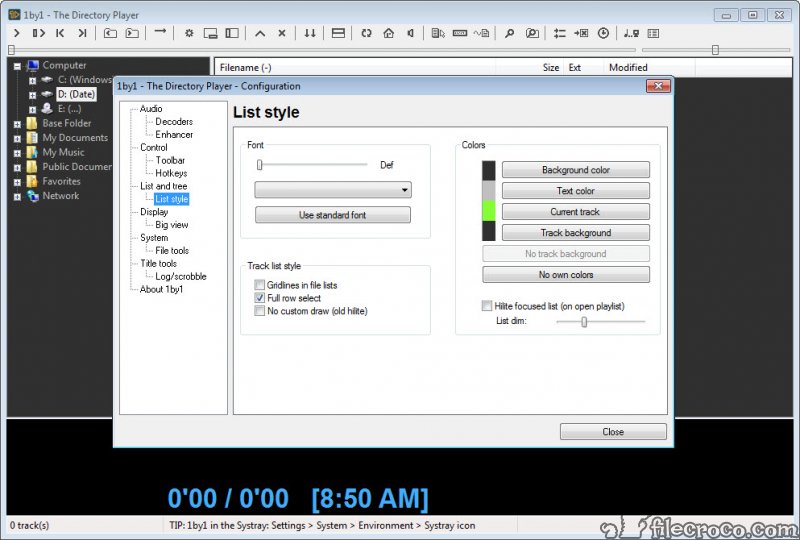Expand the Network node
This screenshot has width=800, height=540.
(17, 196)
